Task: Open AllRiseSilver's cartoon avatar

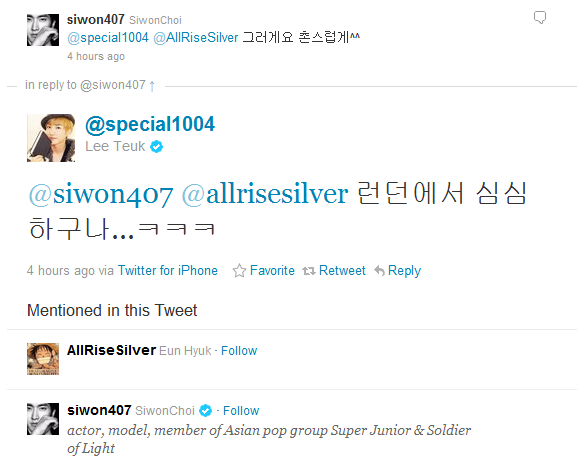Action: [43, 359]
